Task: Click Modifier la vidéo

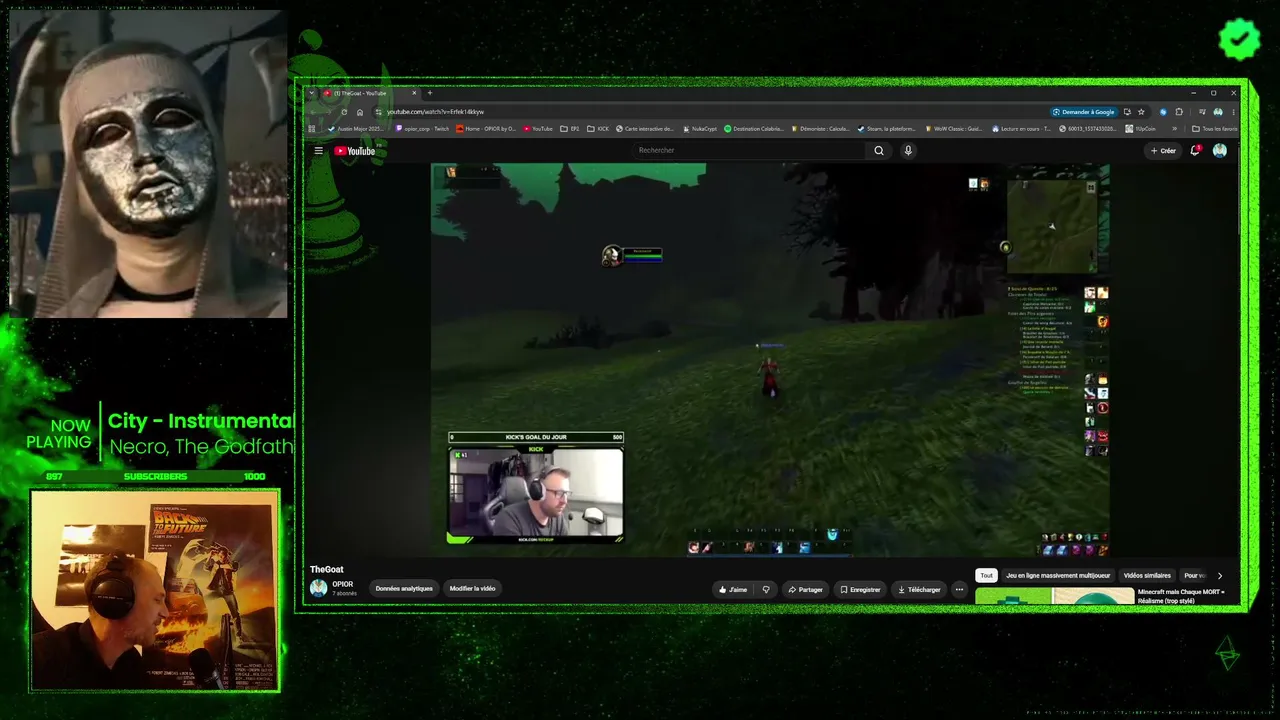Action: point(472,589)
